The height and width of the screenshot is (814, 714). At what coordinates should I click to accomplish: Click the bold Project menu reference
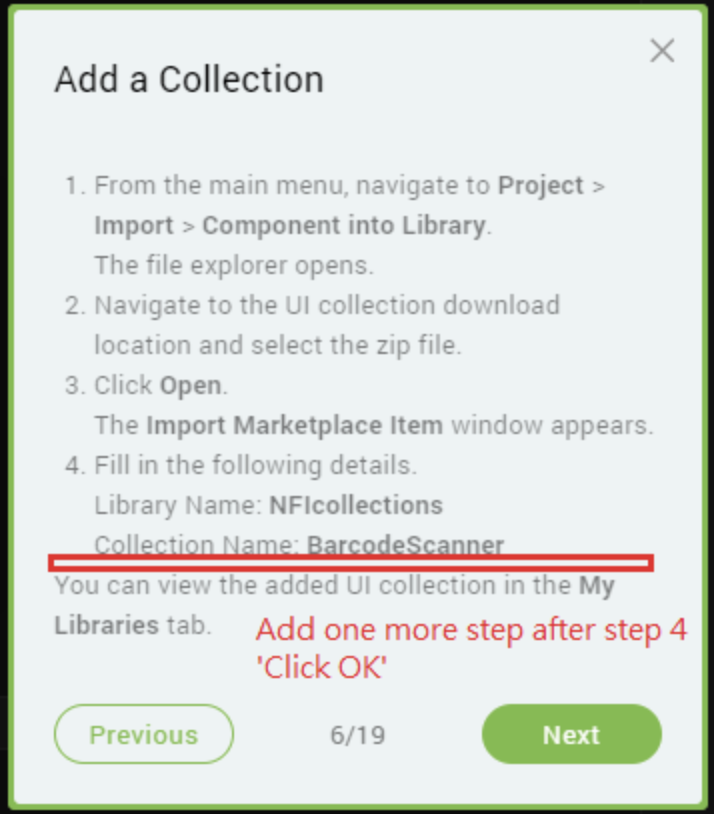pos(541,185)
